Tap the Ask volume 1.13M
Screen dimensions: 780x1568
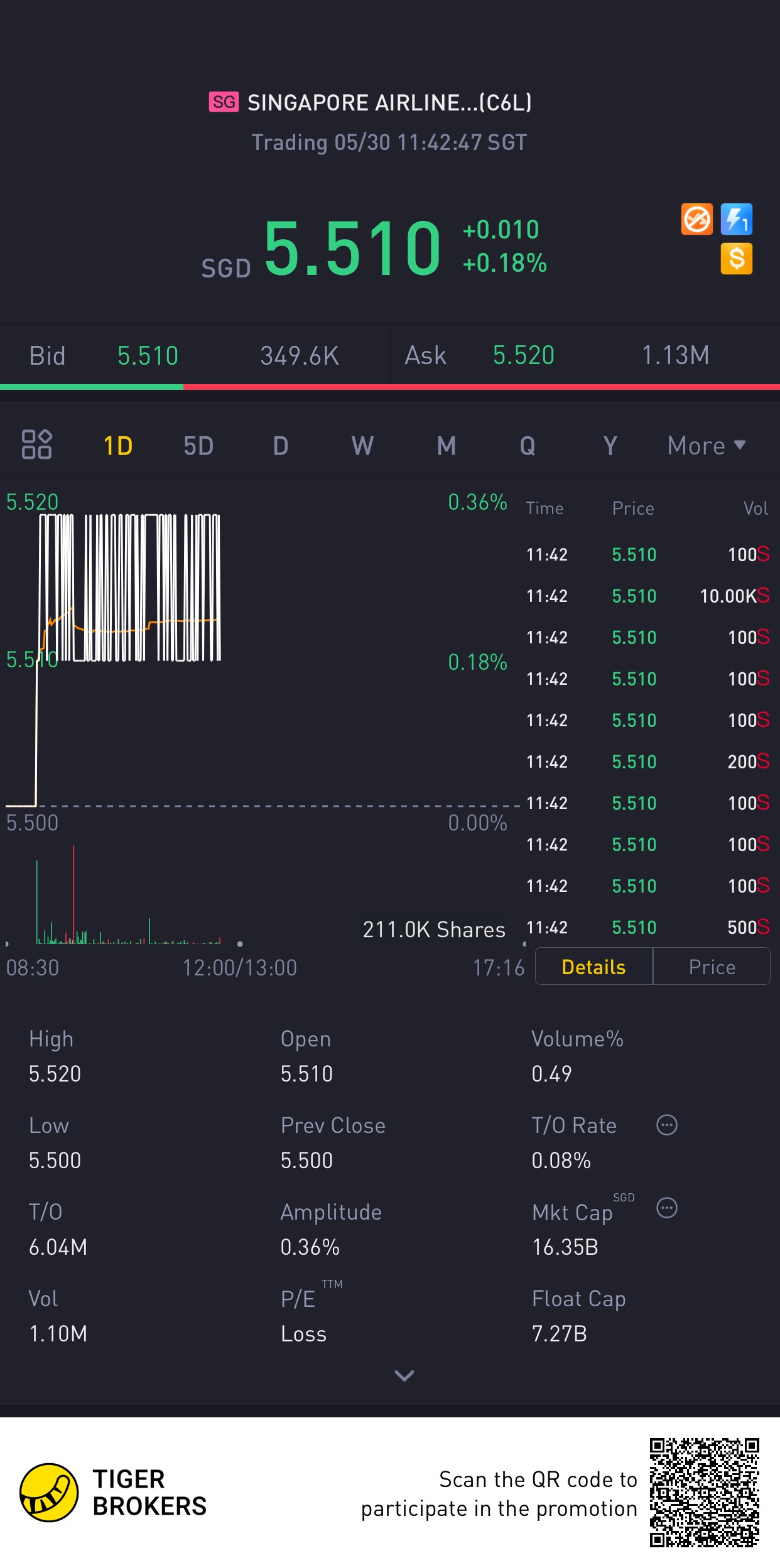click(x=676, y=355)
